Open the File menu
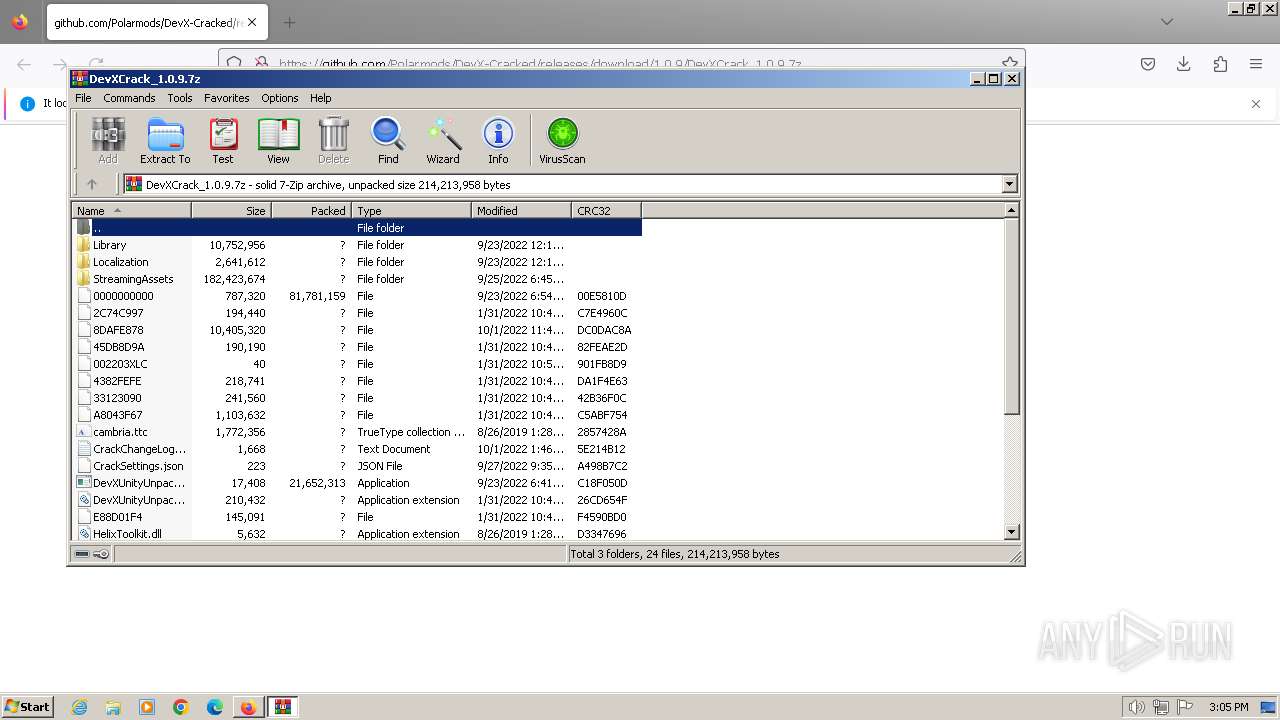The height and width of the screenshot is (720, 1280). click(83, 98)
